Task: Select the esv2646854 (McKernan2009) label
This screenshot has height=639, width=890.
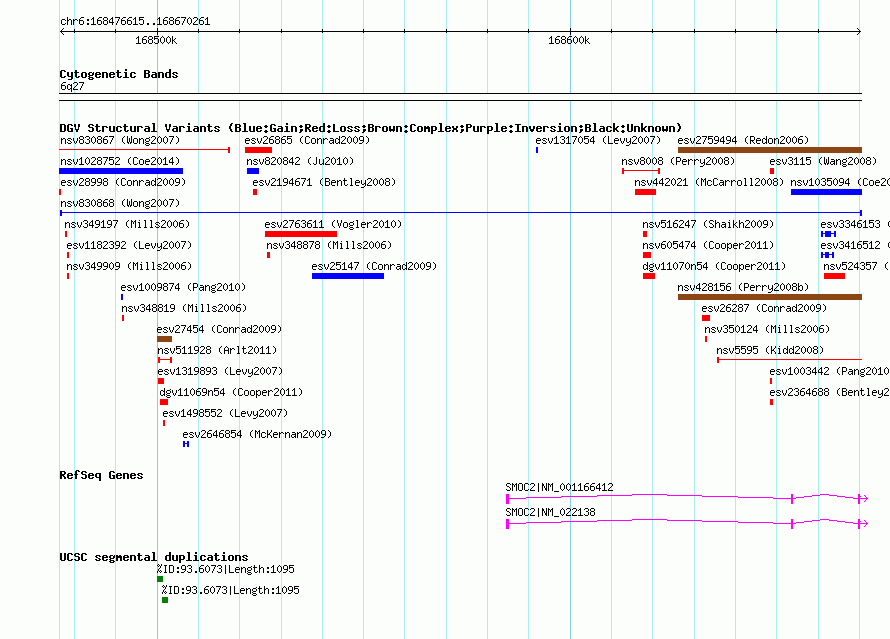Action: (257, 434)
